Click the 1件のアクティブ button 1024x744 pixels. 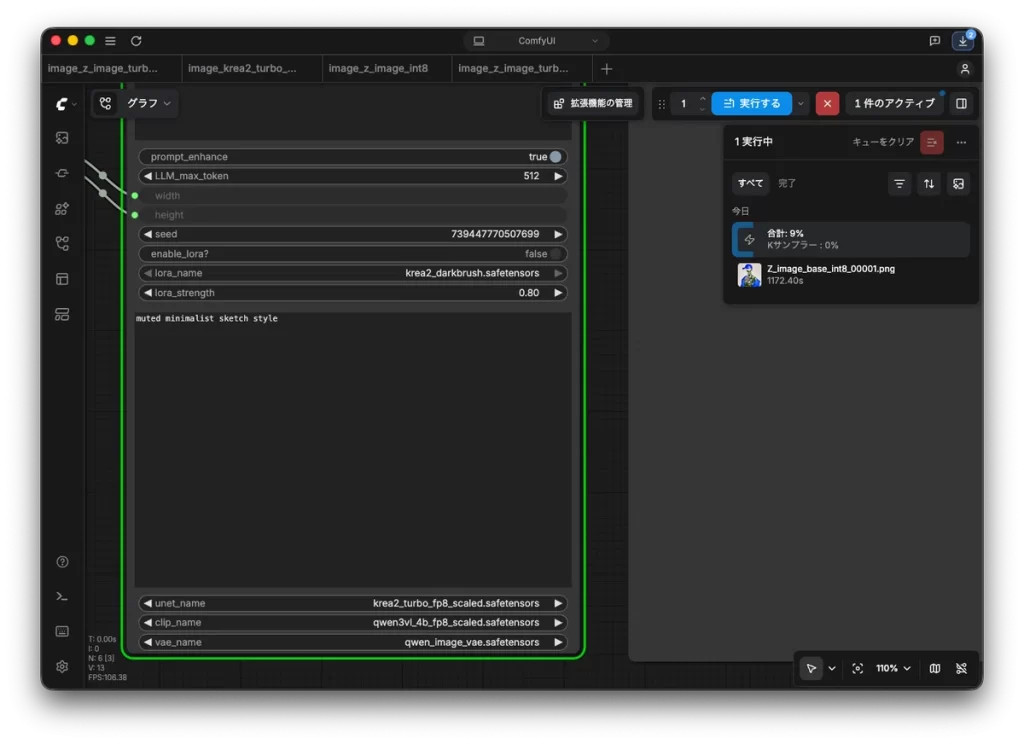pyautogui.click(x=894, y=103)
